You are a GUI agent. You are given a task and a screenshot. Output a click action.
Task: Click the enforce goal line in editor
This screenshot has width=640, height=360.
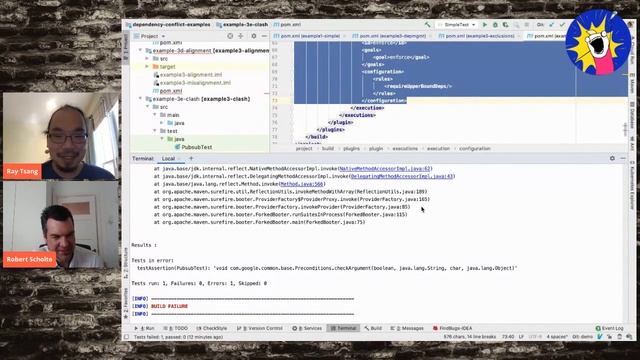[401, 57]
